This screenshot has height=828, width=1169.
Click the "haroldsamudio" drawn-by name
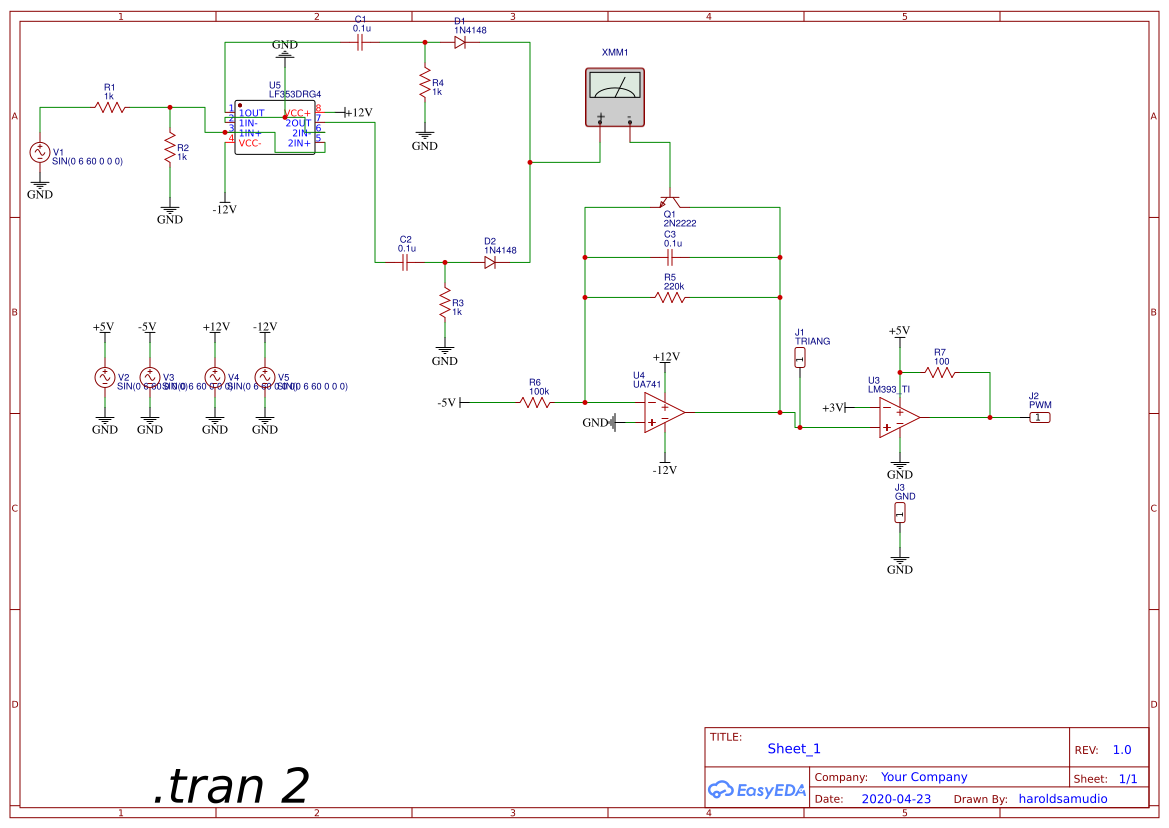(x=1063, y=799)
